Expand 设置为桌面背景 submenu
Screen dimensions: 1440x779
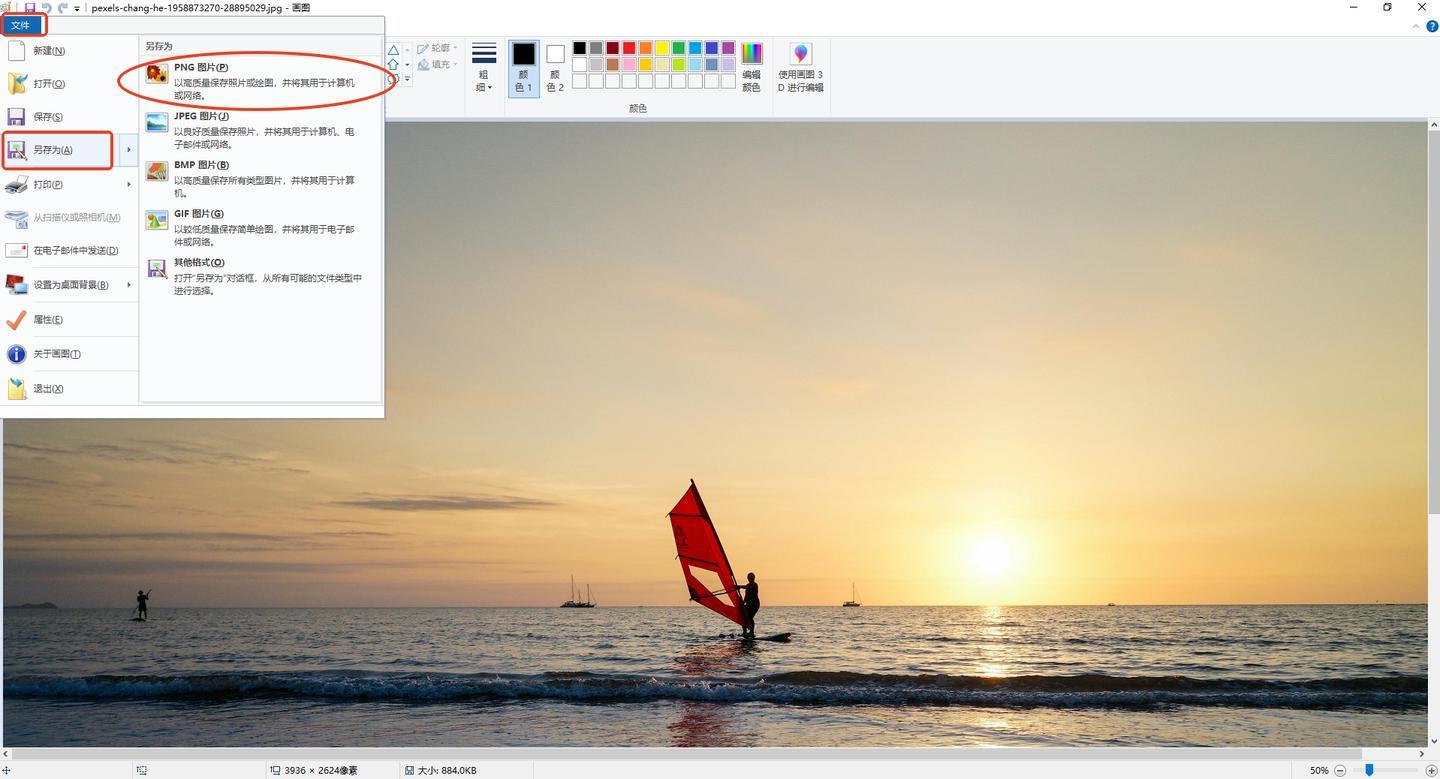pos(129,285)
